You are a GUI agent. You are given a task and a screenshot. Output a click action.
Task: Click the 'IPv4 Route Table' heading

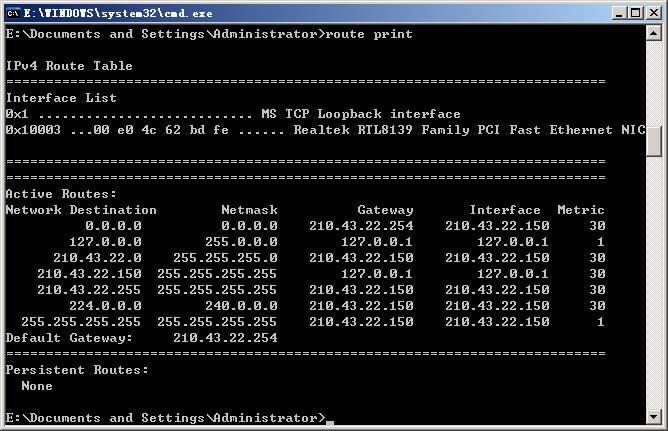click(x=69, y=66)
